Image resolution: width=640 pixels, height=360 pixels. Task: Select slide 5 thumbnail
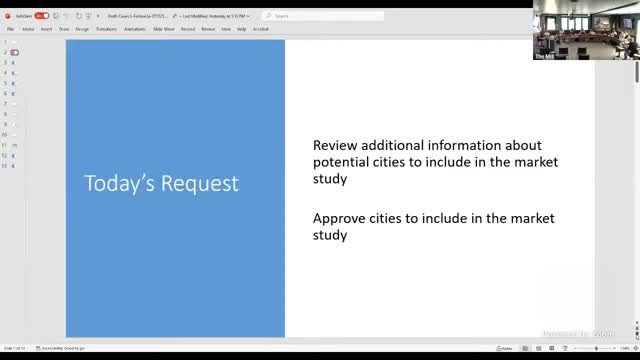[14, 83]
